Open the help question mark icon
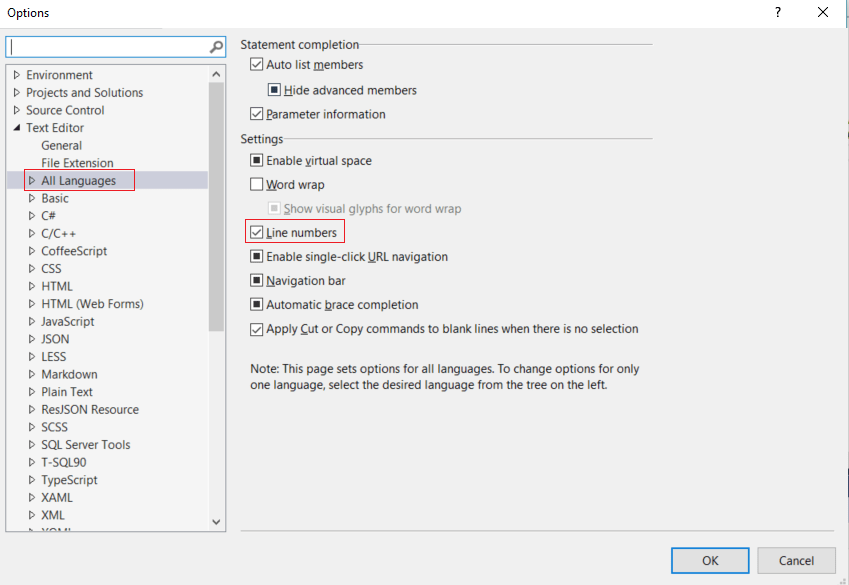 click(x=778, y=12)
